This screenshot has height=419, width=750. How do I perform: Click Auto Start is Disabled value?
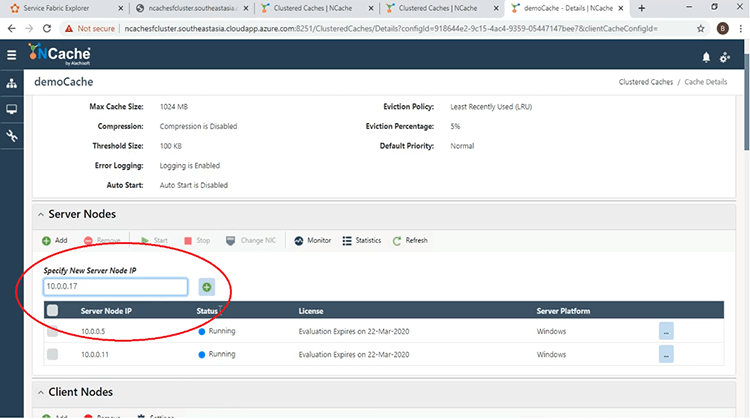tap(193, 185)
